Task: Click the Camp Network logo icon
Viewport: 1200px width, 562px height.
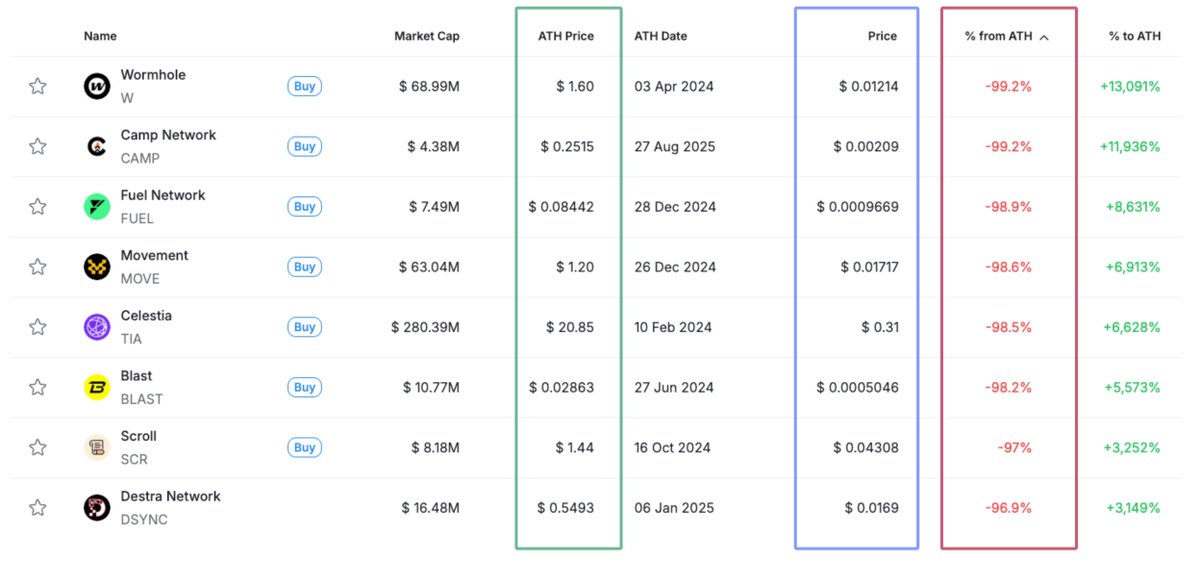Action: point(97,146)
